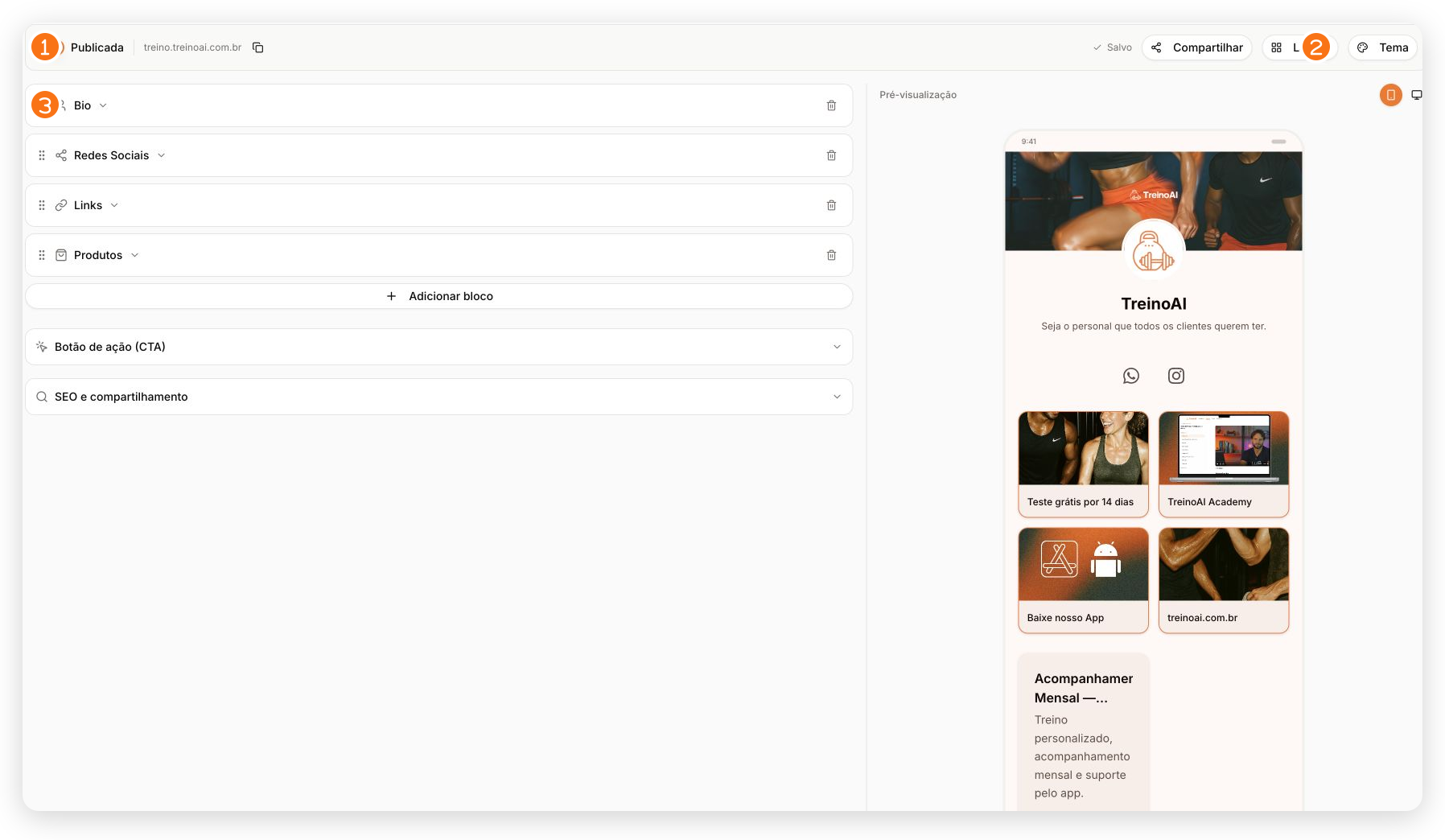Delete the Produtos block
Screen dimensions: 1445x840
(x=831, y=255)
